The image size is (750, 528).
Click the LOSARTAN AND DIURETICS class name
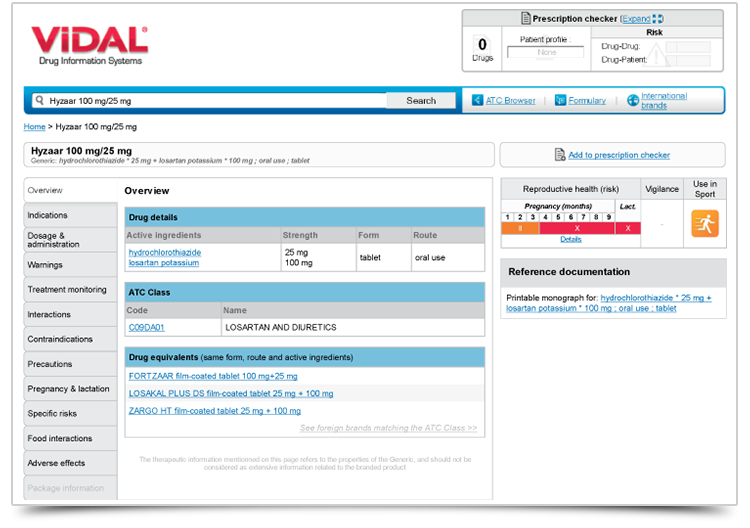281,328
